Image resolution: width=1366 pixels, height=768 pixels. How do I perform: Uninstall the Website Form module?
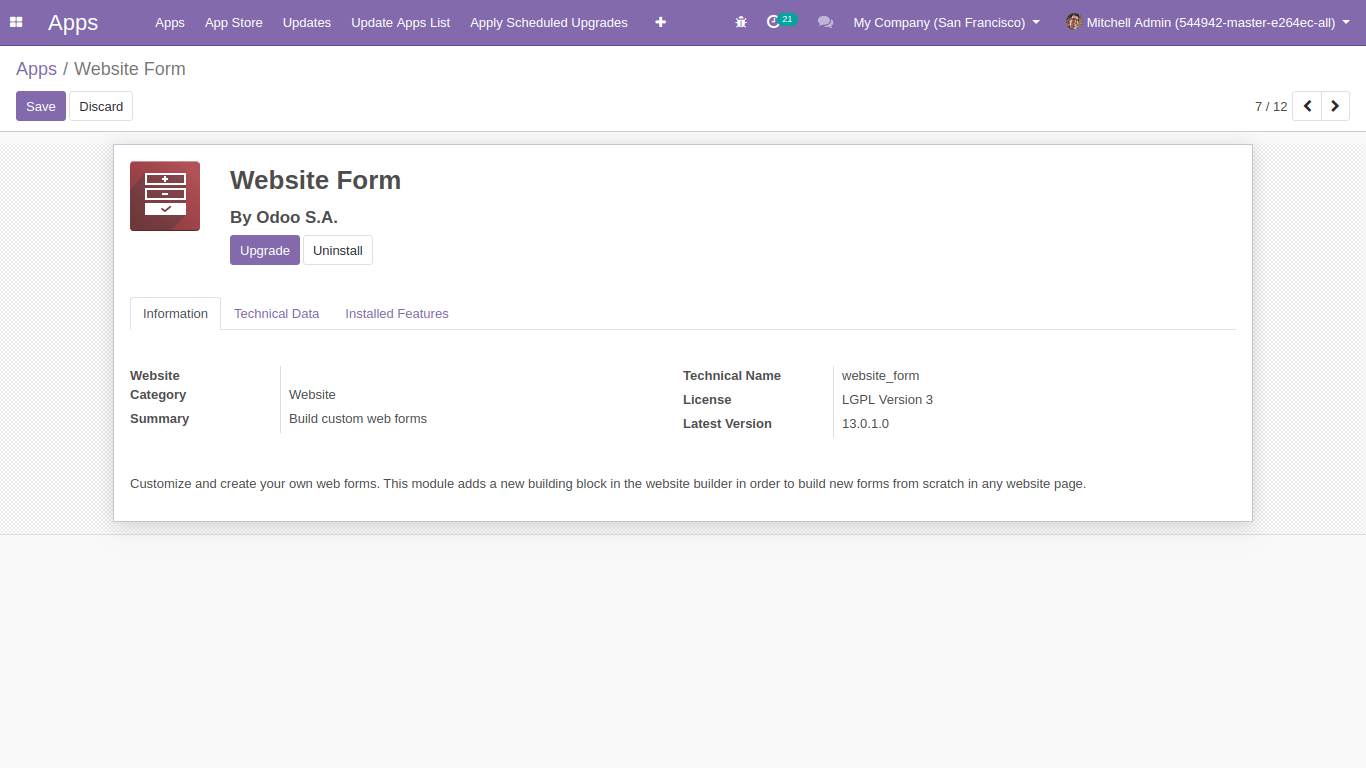(x=338, y=250)
